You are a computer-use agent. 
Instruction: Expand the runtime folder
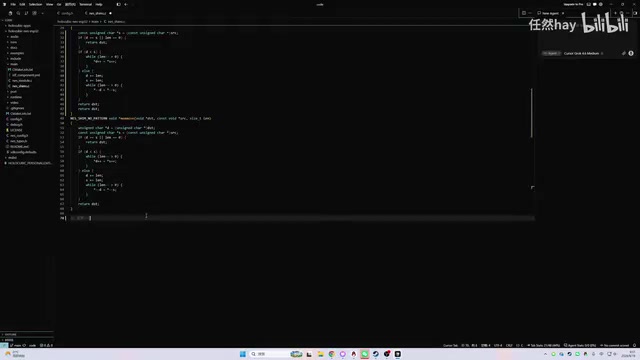[x=16, y=97]
